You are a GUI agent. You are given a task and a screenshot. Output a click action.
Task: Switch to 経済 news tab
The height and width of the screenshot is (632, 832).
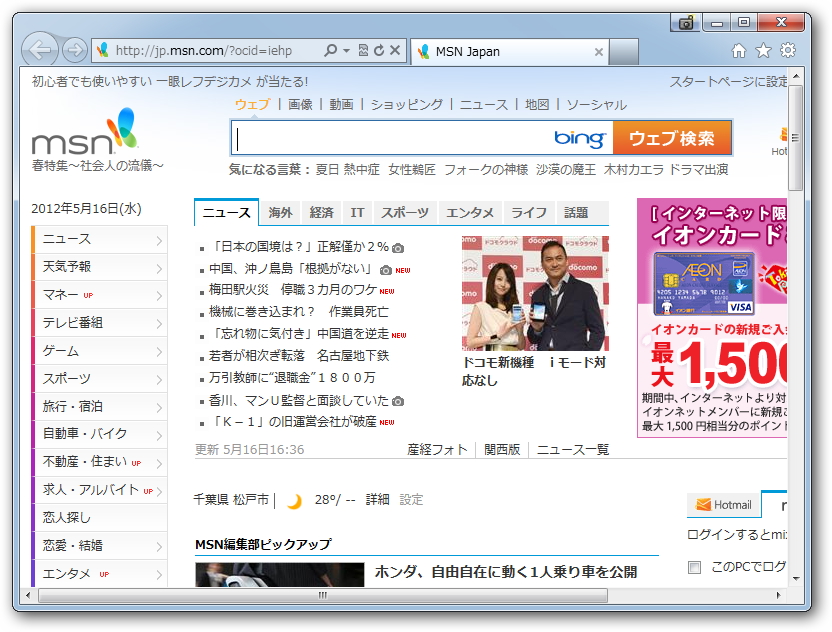coord(322,213)
